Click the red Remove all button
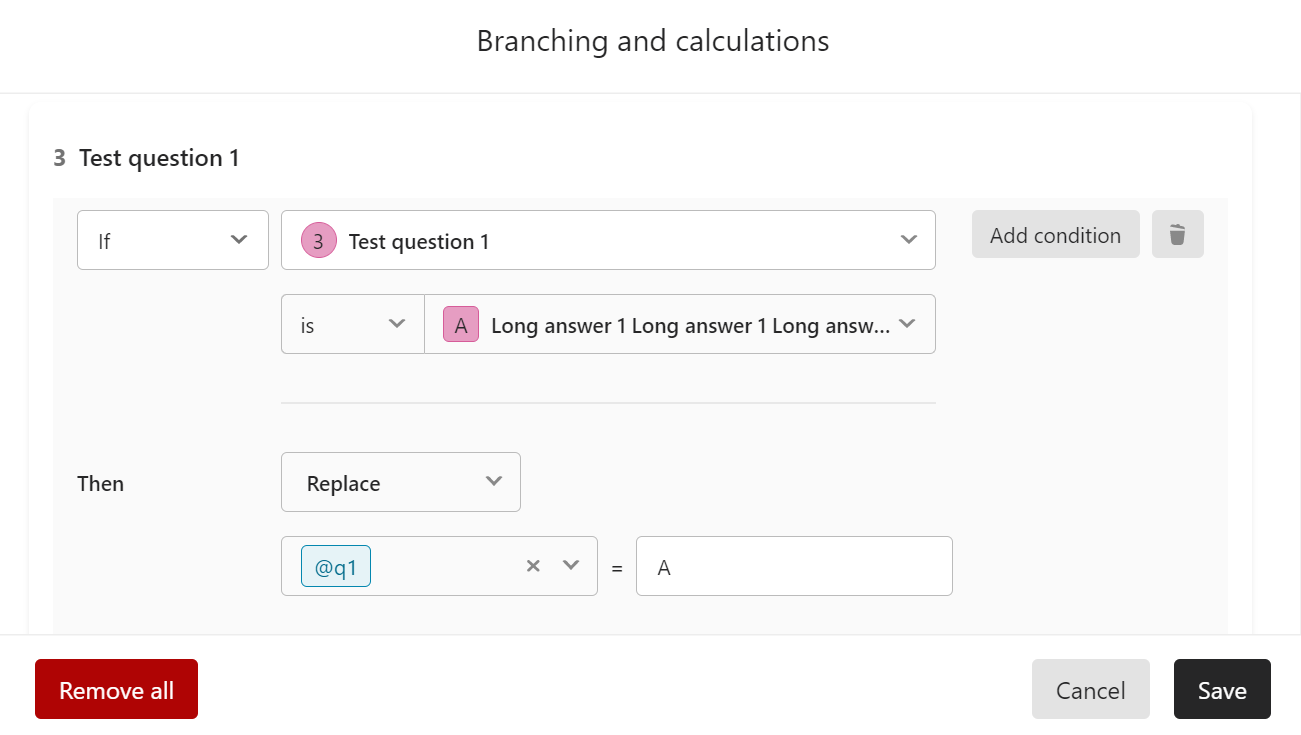This screenshot has height=735, width=1301. [116, 689]
